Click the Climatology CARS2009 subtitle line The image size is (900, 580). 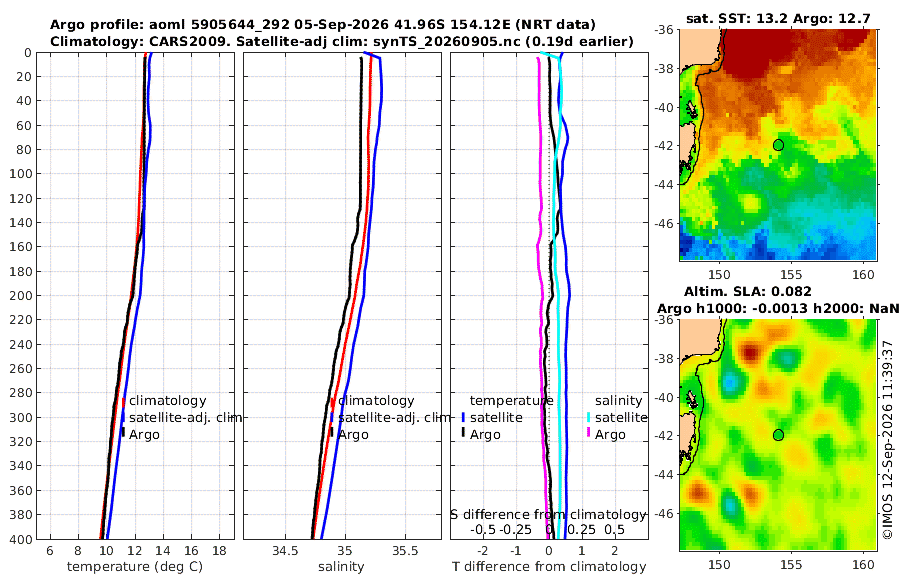click(342, 41)
